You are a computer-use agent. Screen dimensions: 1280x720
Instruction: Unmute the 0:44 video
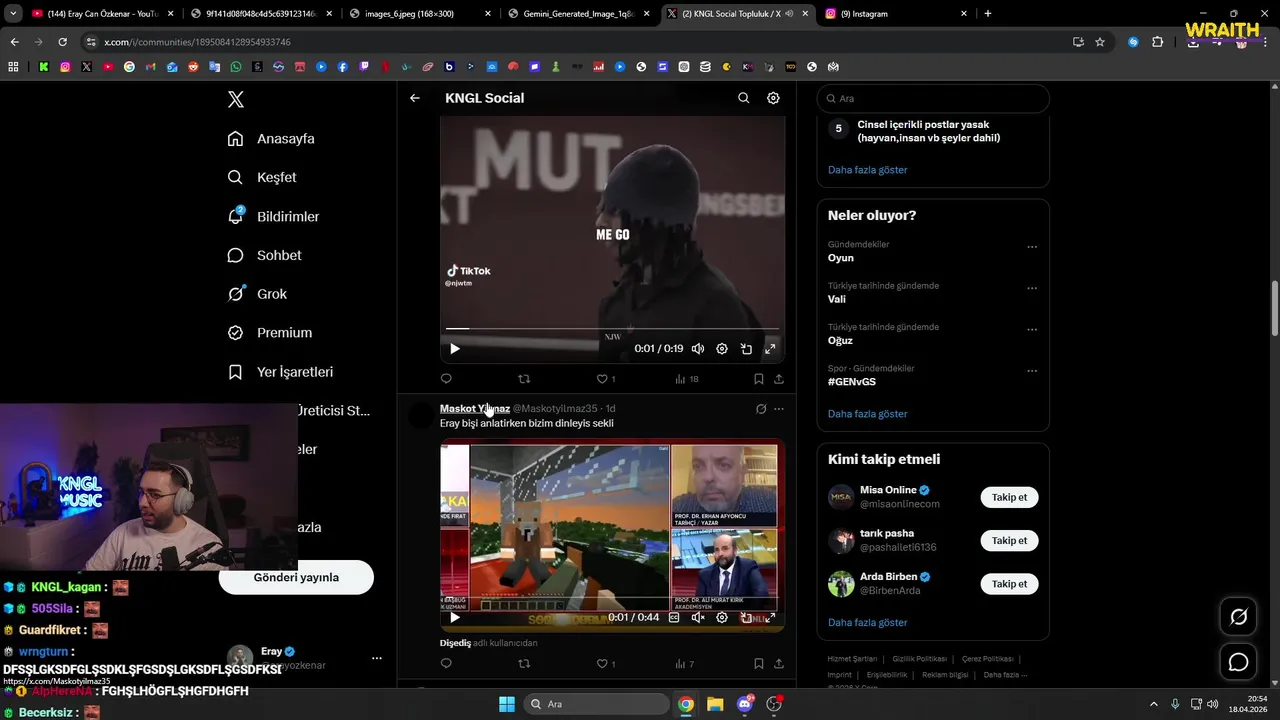click(698, 618)
